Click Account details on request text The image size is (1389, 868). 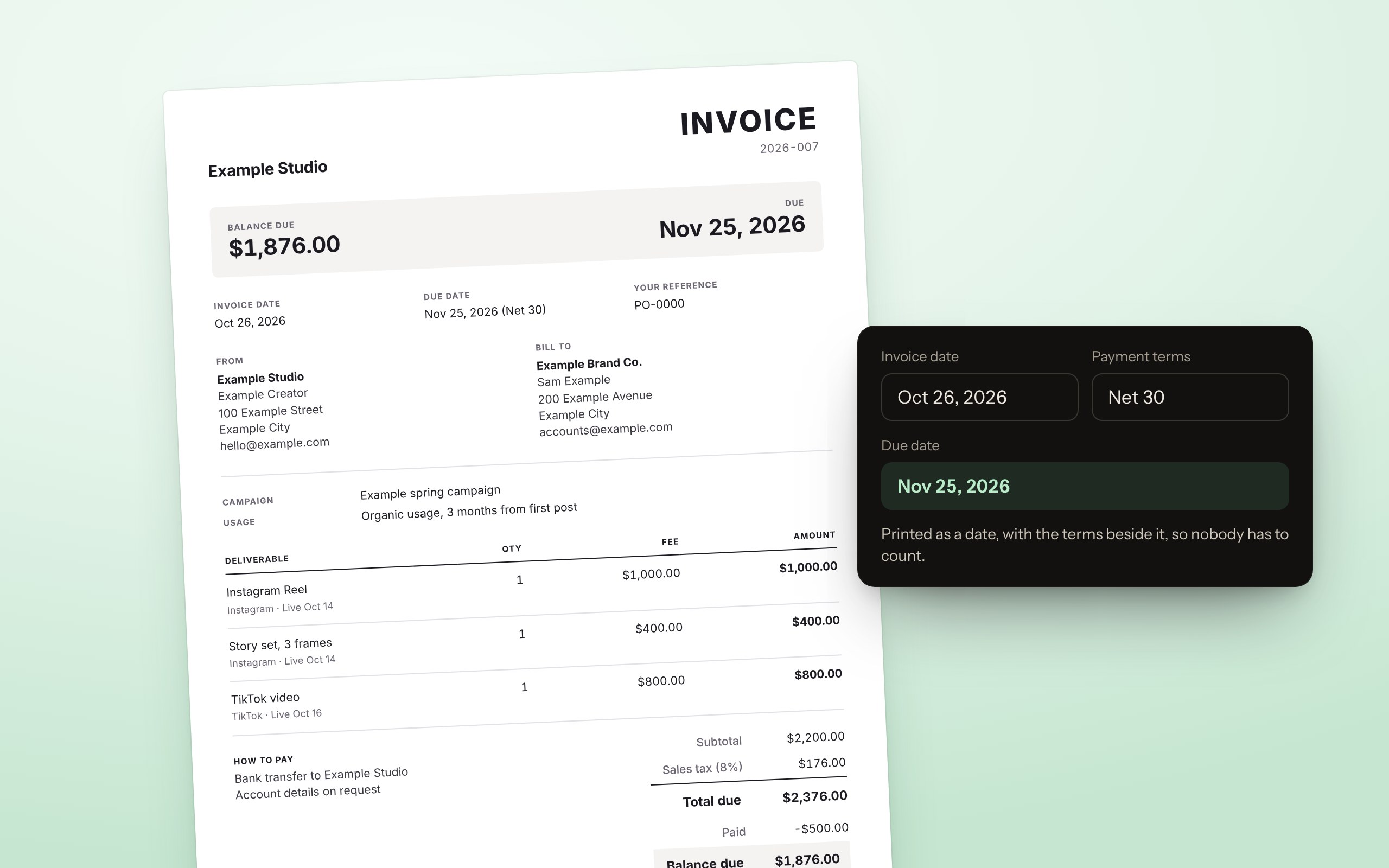click(308, 792)
